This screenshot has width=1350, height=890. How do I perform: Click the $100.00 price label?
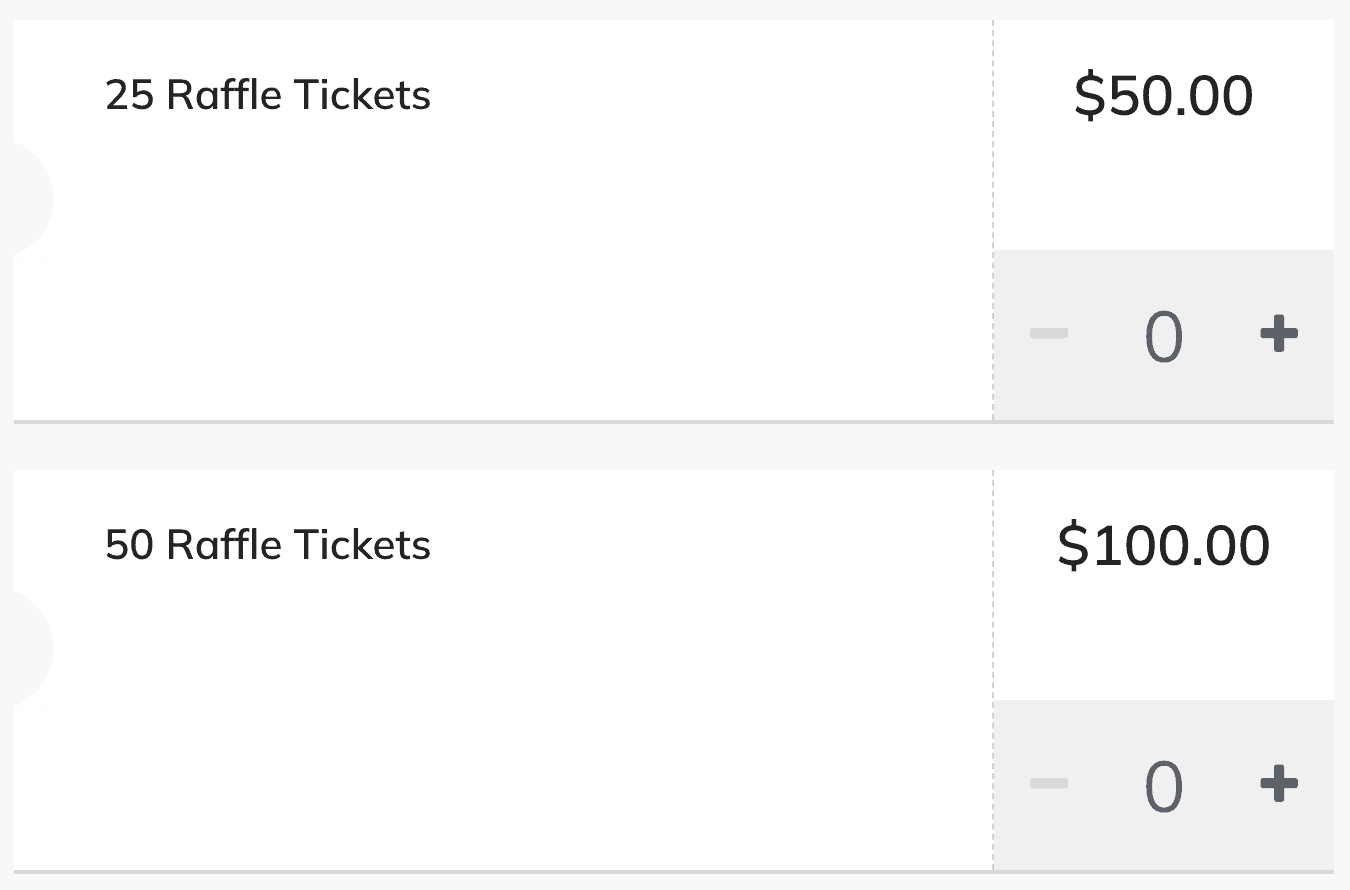[1163, 546]
